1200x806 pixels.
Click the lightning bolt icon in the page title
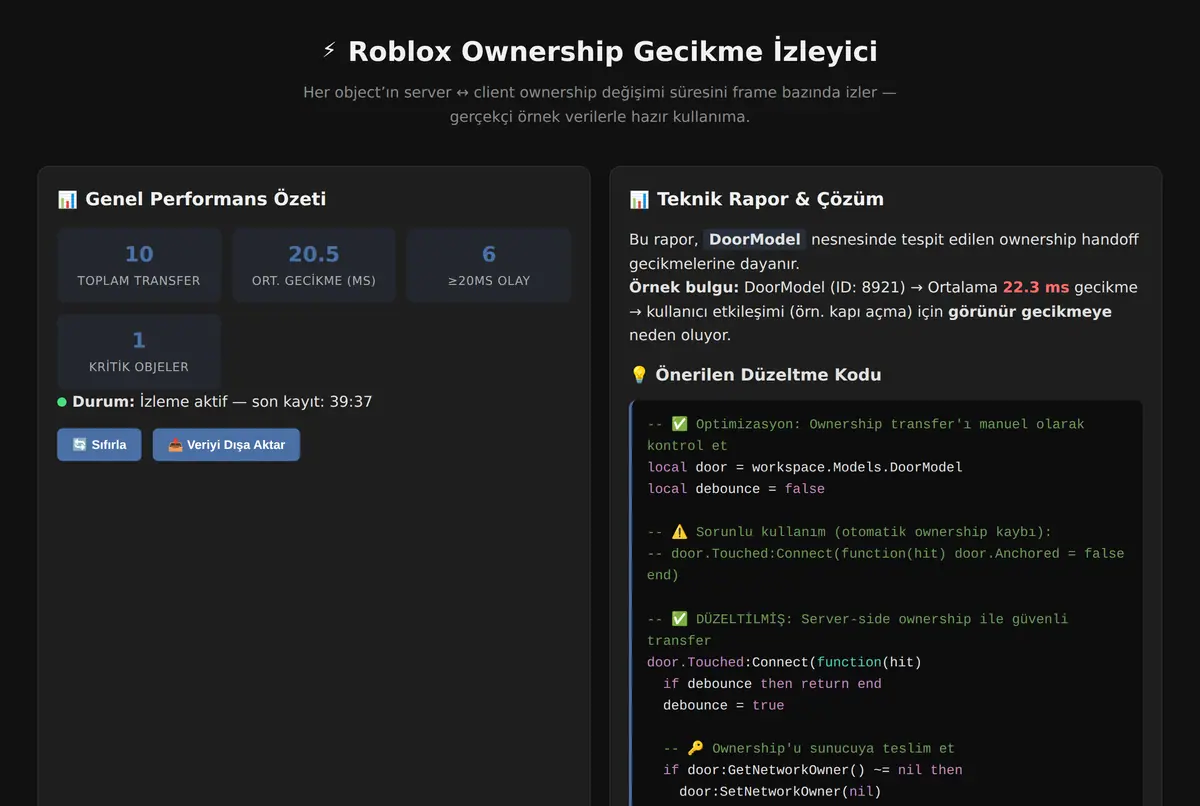330,51
